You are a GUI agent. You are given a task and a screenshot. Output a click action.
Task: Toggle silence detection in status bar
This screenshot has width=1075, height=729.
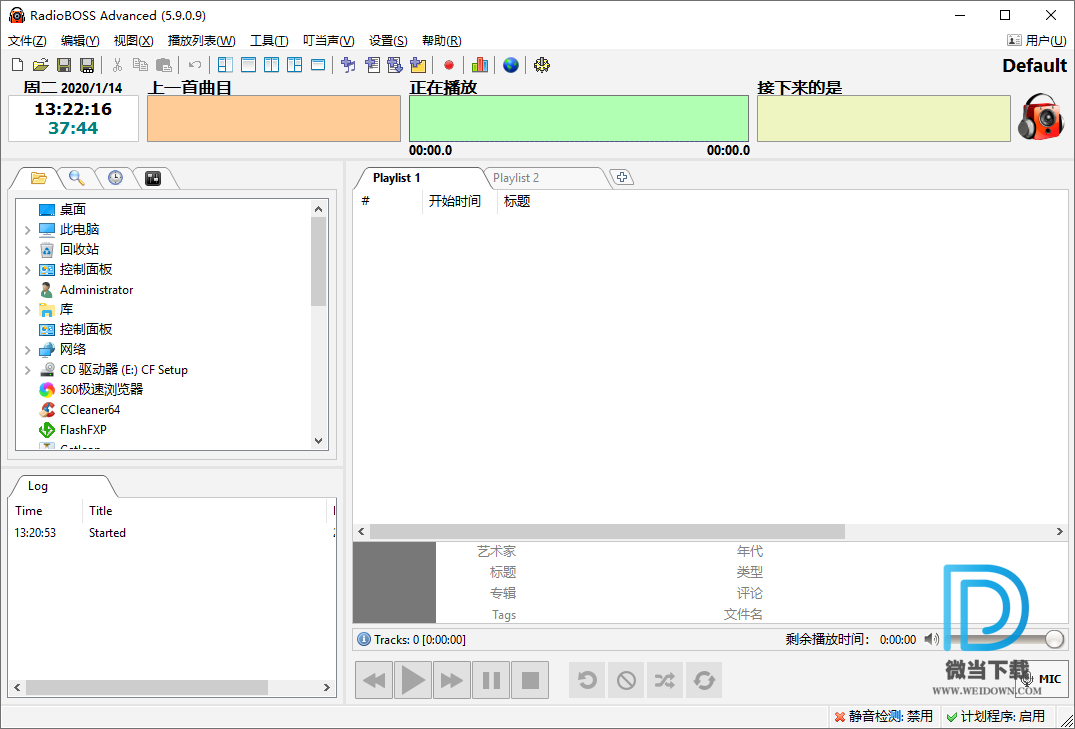[884, 717]
